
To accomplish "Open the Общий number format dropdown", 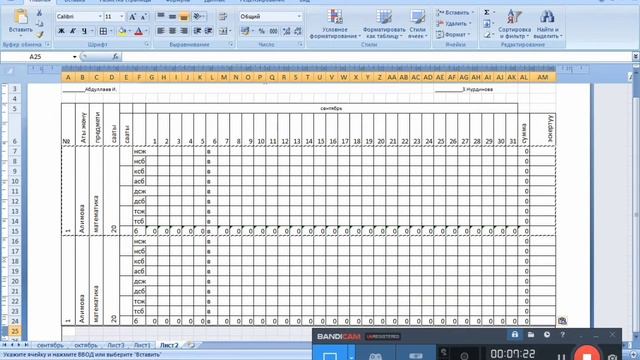I will point(299,17).
